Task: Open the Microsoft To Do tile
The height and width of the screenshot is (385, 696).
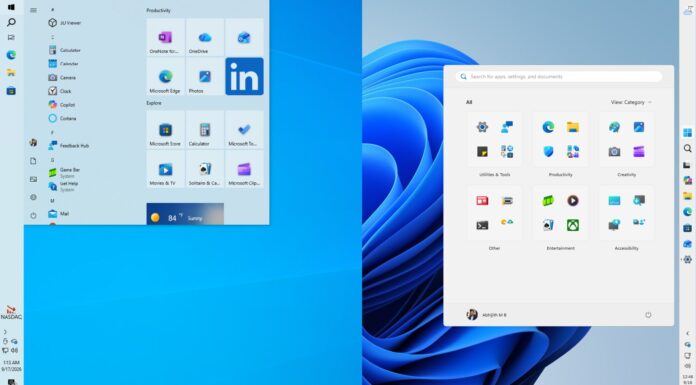Action: (244, 130)
